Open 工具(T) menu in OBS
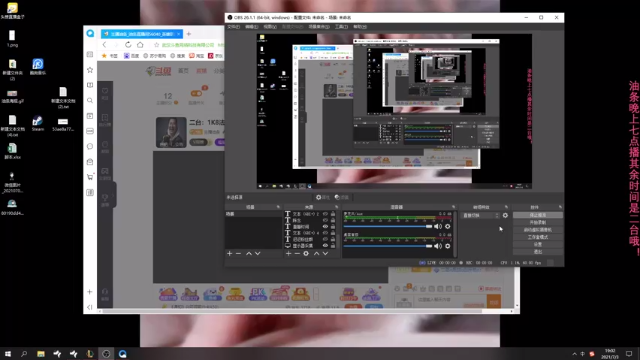 pos(341,27)
